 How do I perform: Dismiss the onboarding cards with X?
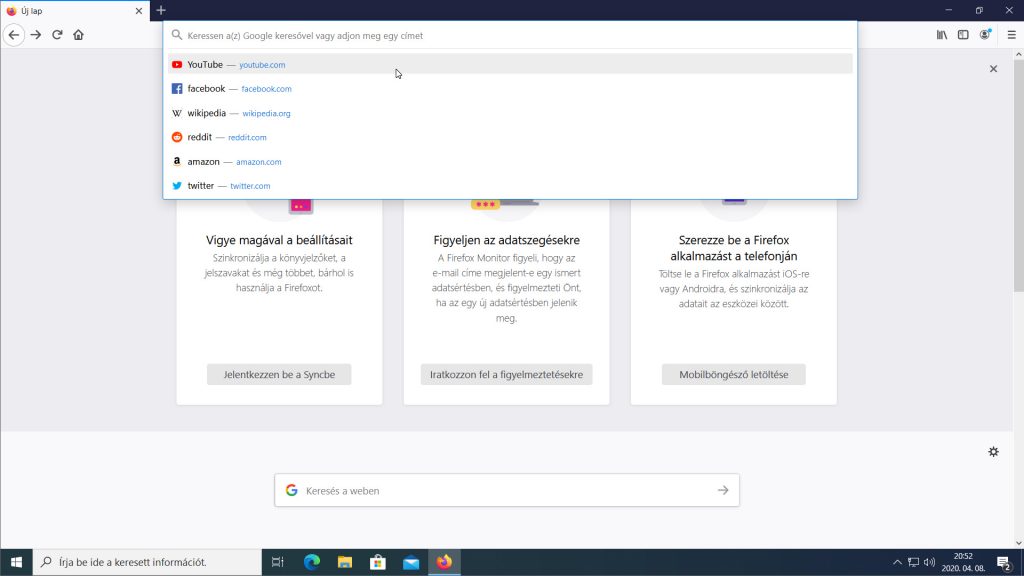993,69
